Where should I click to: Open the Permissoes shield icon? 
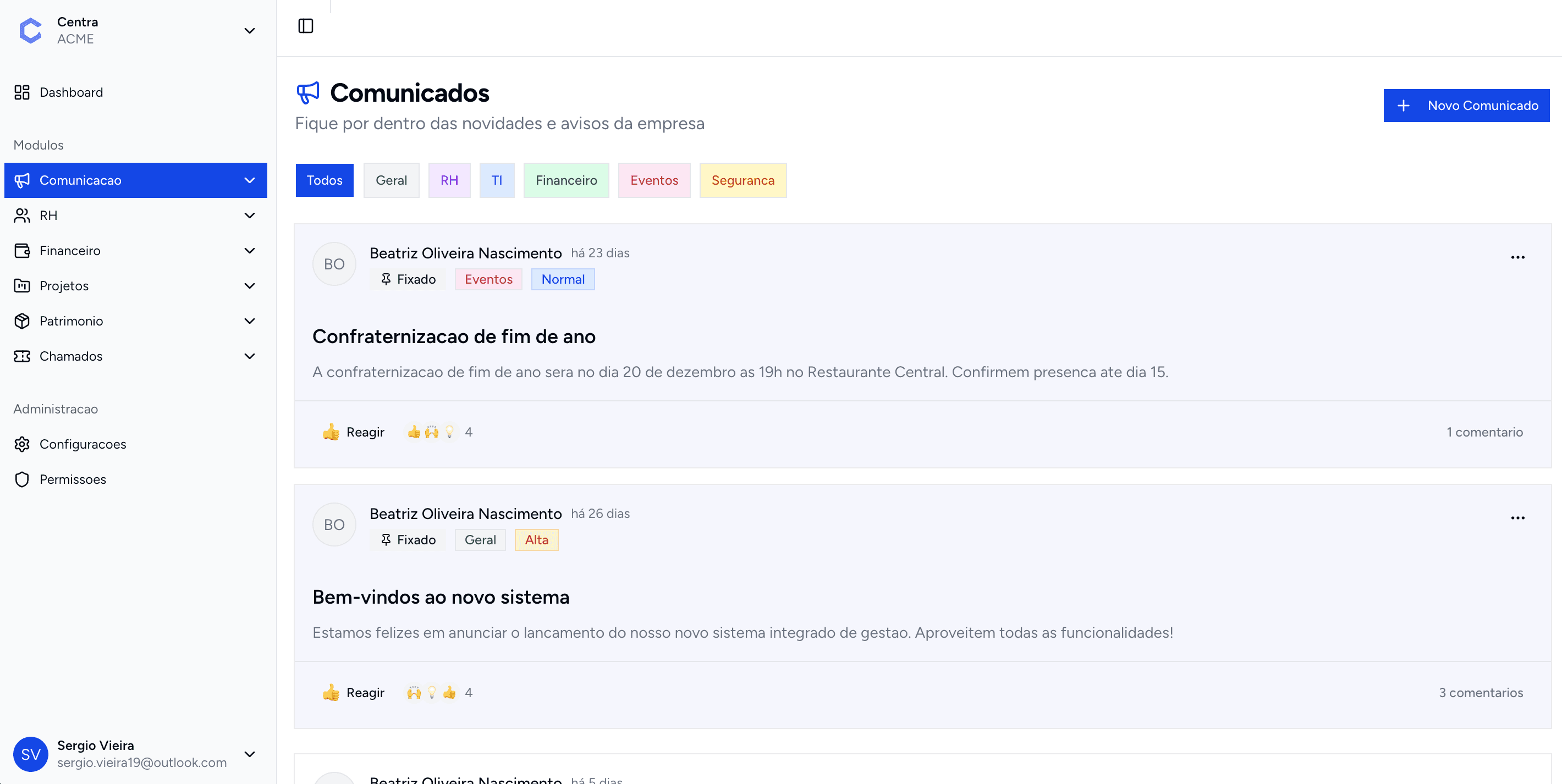(23, 479)
